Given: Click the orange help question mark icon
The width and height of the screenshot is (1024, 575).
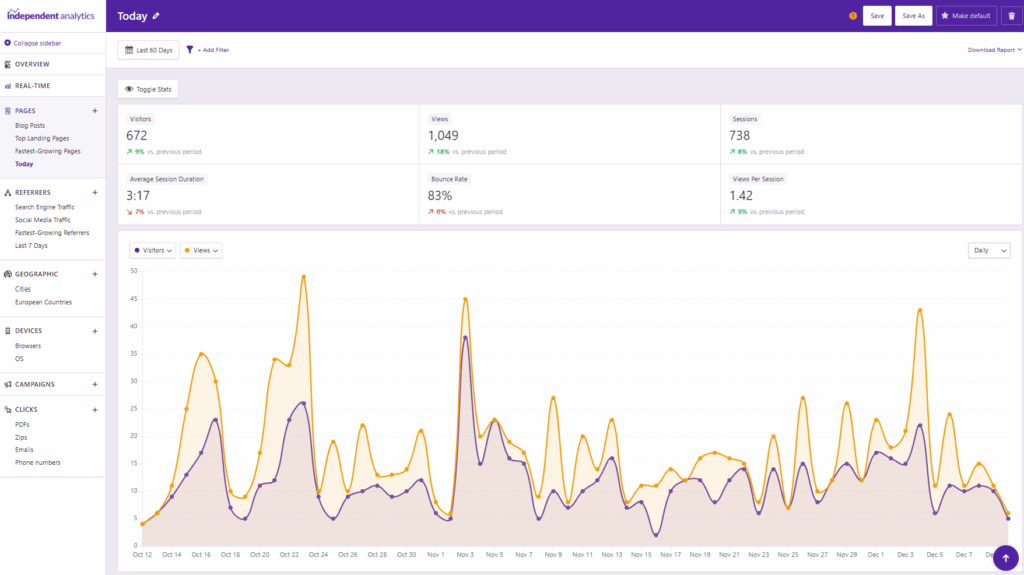Looking at the screenshot, I should coord(853,16).
